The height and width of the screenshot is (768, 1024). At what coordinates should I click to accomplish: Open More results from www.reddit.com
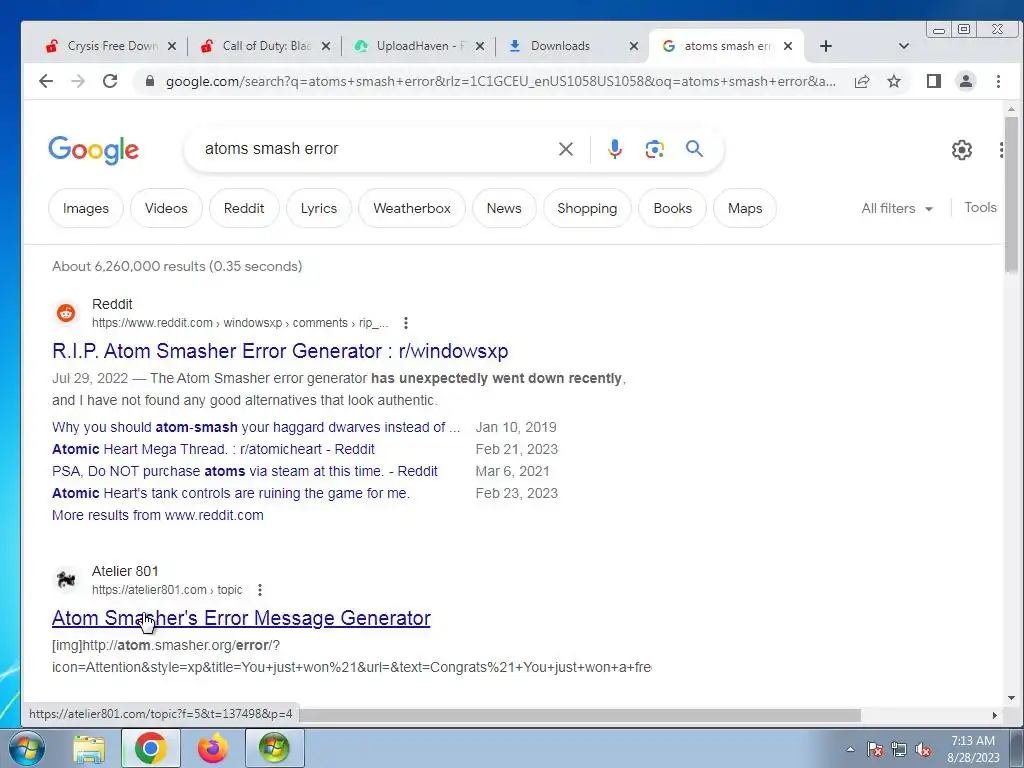[157, 515]
